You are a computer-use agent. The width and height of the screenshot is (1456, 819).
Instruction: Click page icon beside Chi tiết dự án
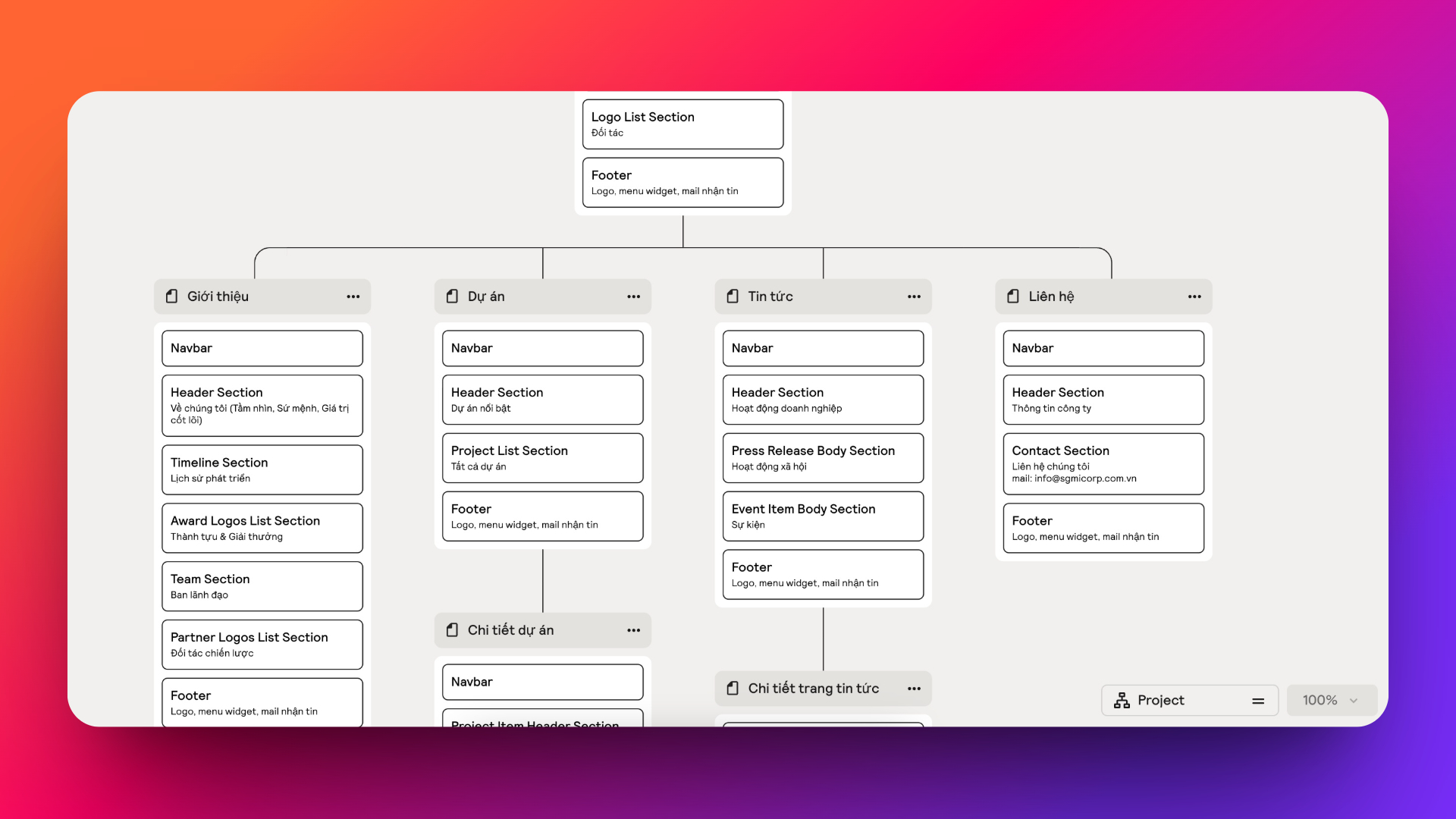pos(453,630)
